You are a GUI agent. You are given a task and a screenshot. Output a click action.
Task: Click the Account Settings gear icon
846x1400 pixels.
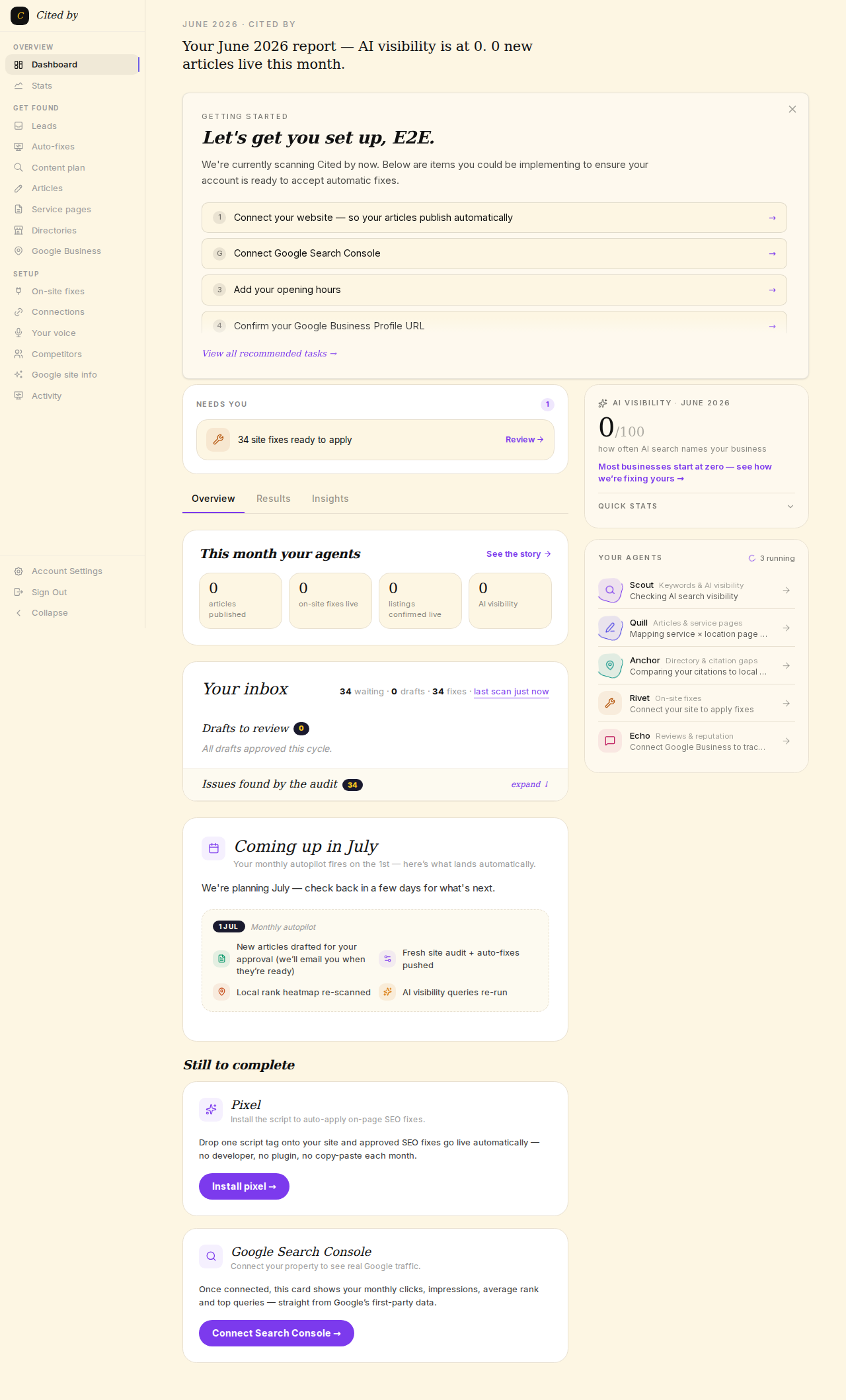pos(19,571)
